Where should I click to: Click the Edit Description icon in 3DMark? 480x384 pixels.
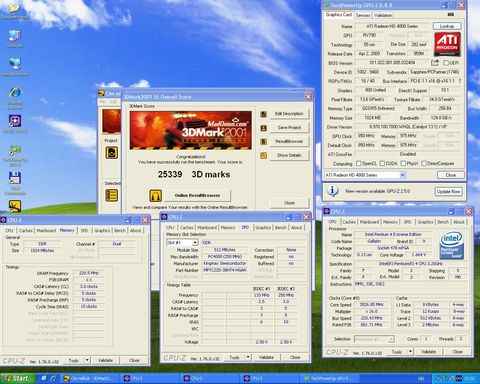263,114
